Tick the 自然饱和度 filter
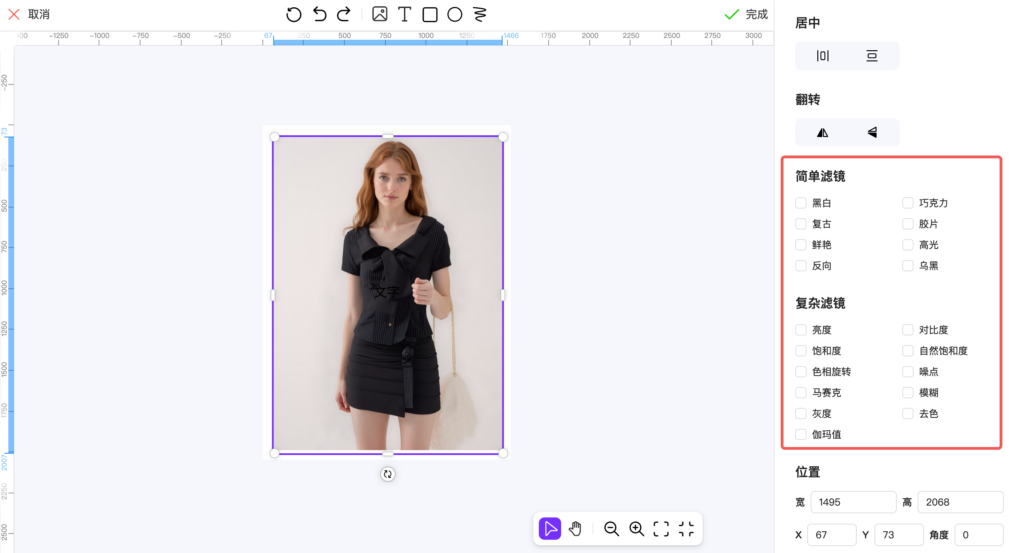Image resolution: width=1024 pixels, height=553 pixels. pyautogui.click(x=908, y=351)
